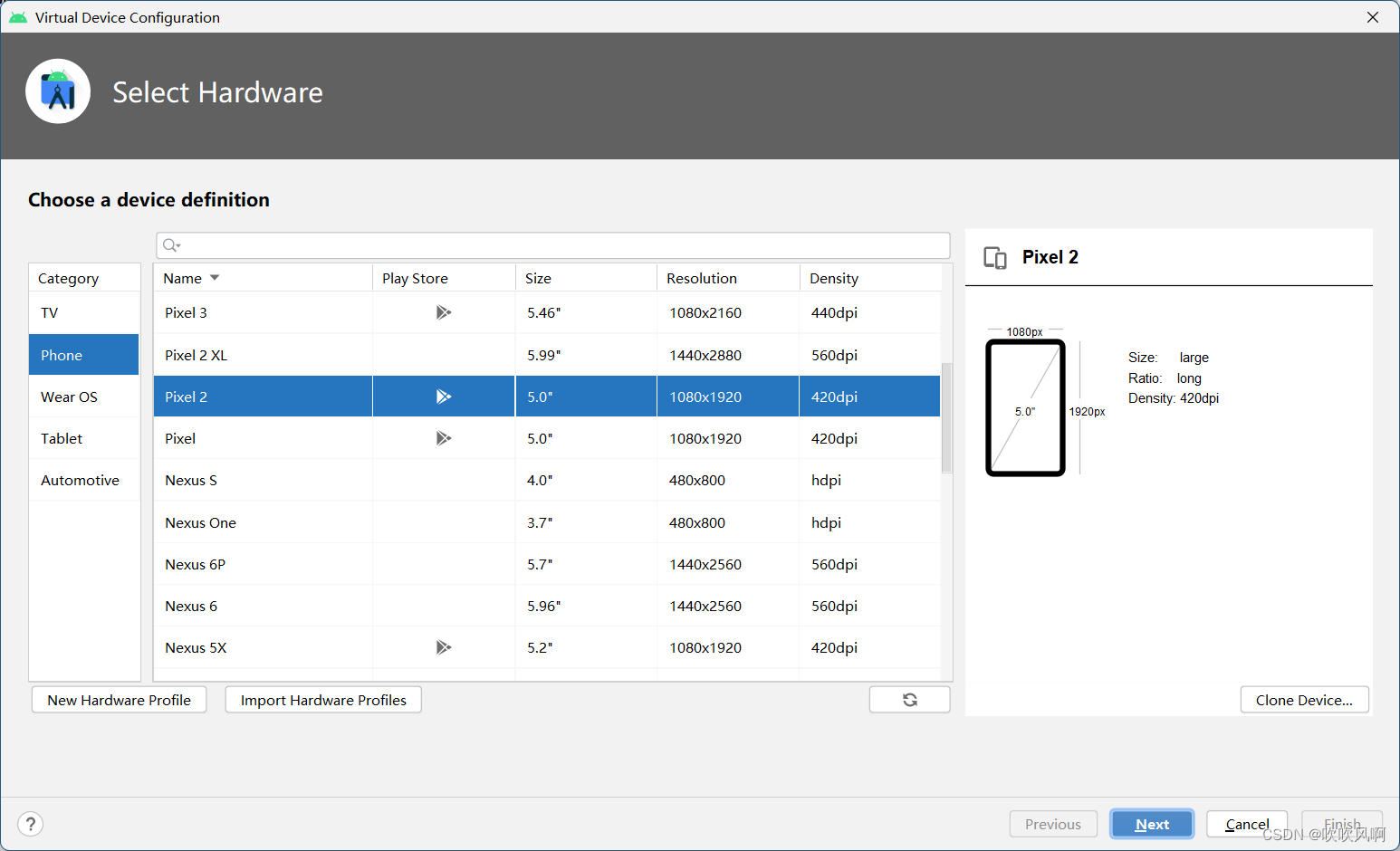The height and width of the screenshot is (851, 1400).
Task: Select the Pixel 2 XL device row
Action: (x=547, y=355)
